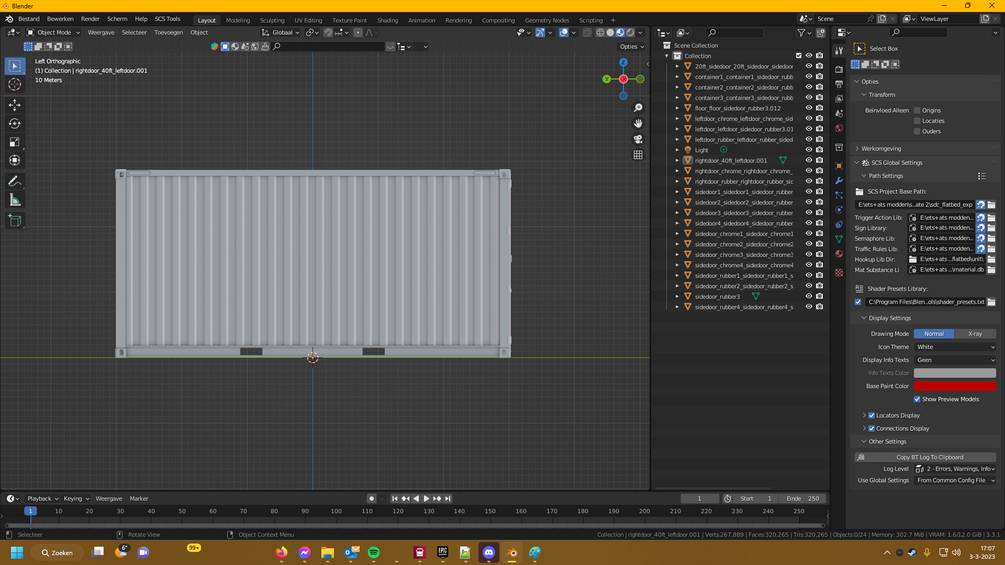Open the SCS Tools menu
The image size is (1005, 565).
(167, 19)
